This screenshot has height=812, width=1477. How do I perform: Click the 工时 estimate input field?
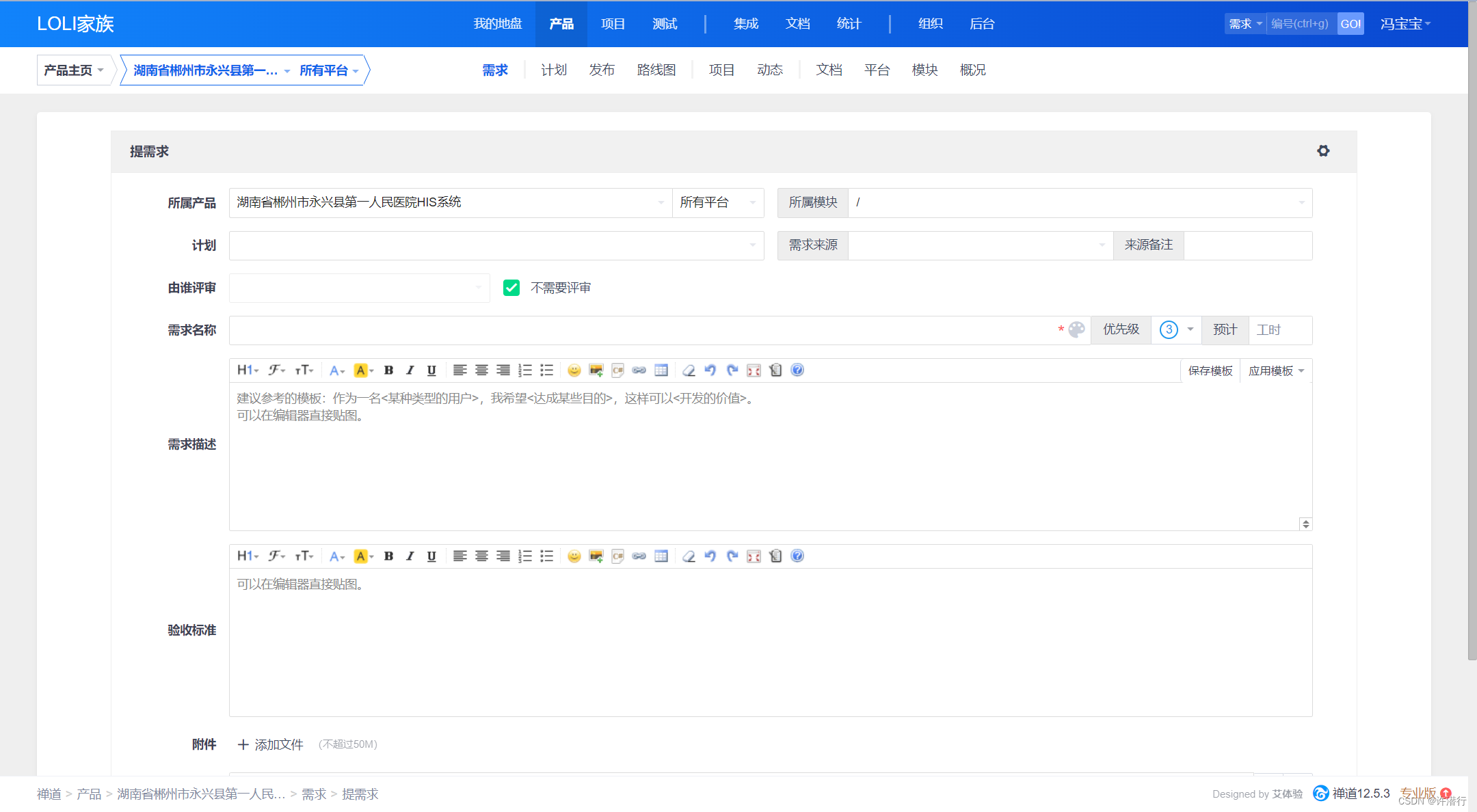point(1280,330)
